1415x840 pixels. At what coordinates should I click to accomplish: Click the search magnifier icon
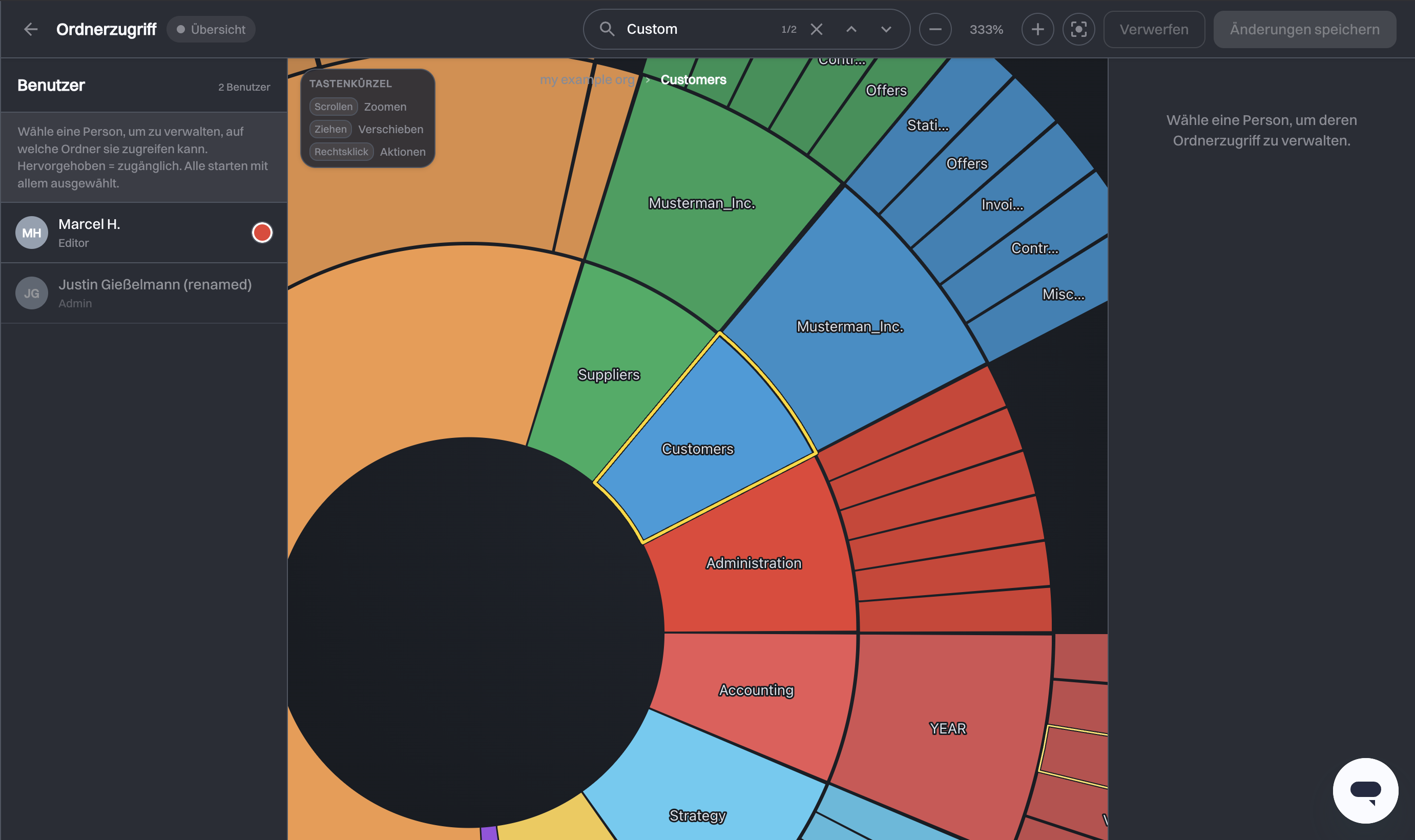607,29
